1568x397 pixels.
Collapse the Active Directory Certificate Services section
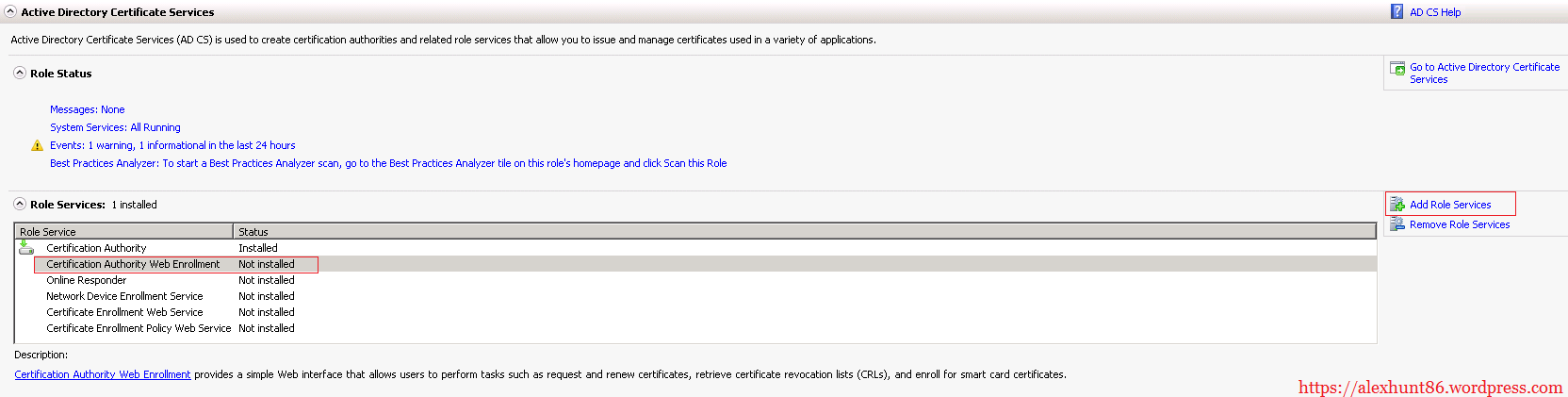point(10,12)
